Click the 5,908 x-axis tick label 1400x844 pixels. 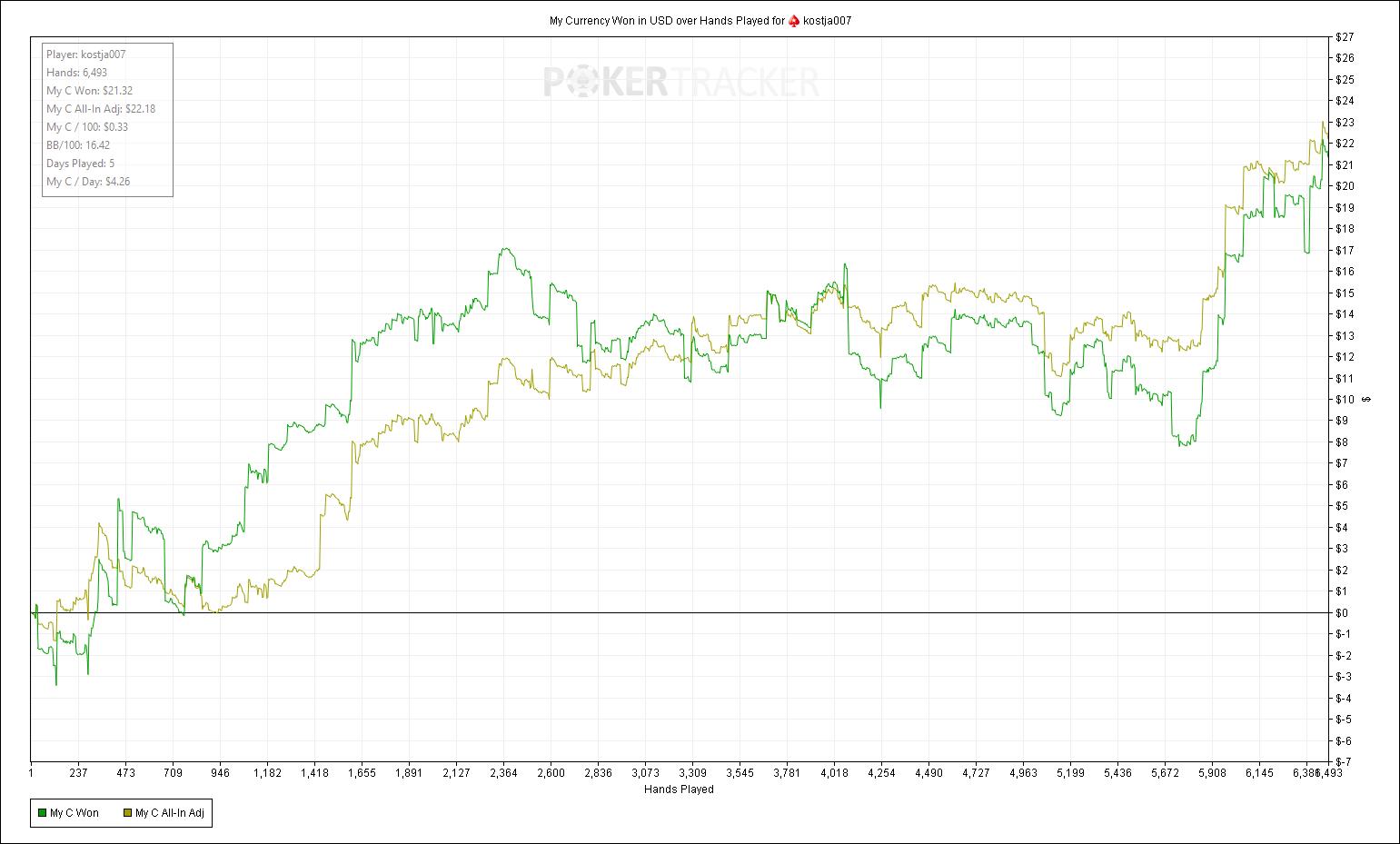coord(1212,773)
